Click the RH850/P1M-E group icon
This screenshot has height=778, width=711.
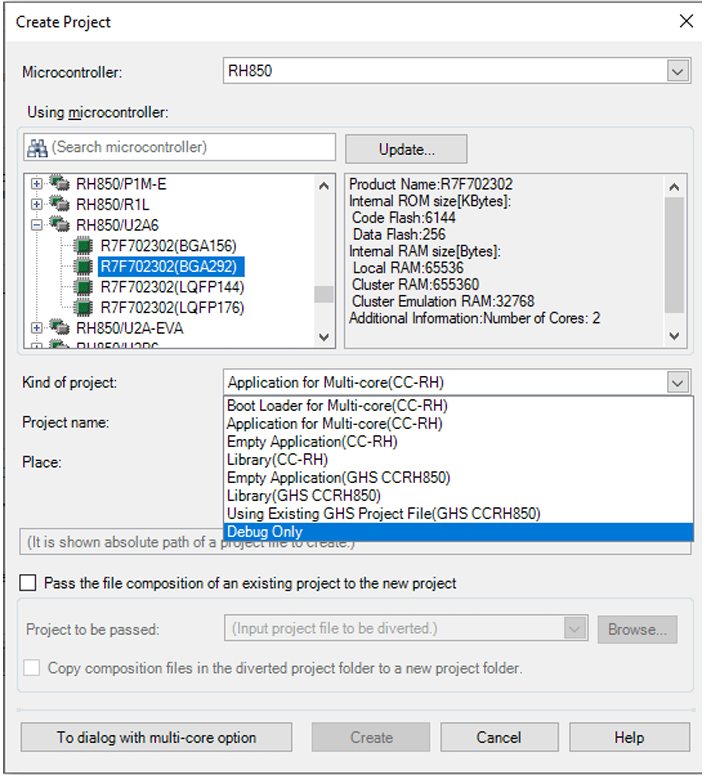(60, 184)
